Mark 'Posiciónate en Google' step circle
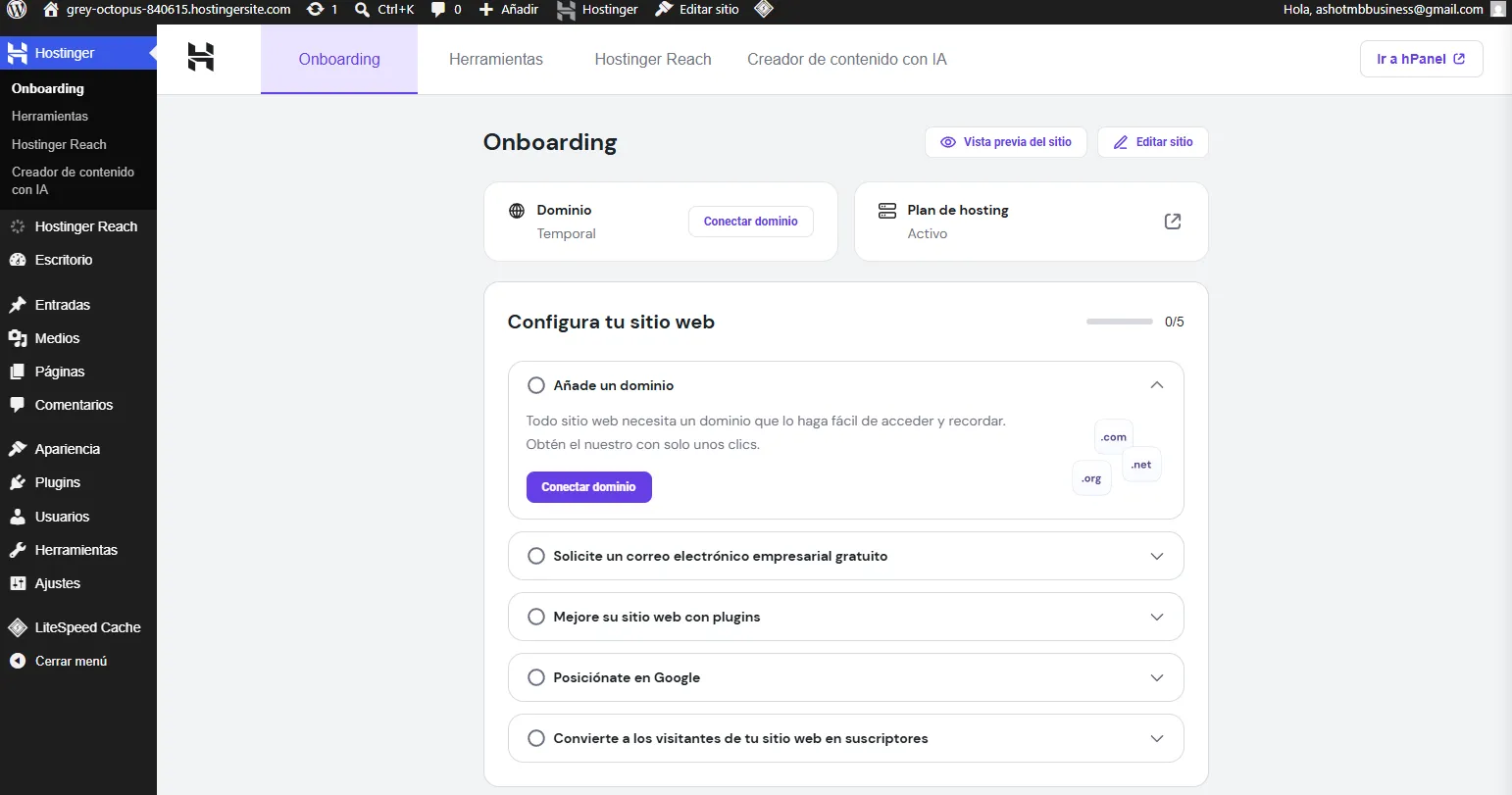 [x=536, y=677]
